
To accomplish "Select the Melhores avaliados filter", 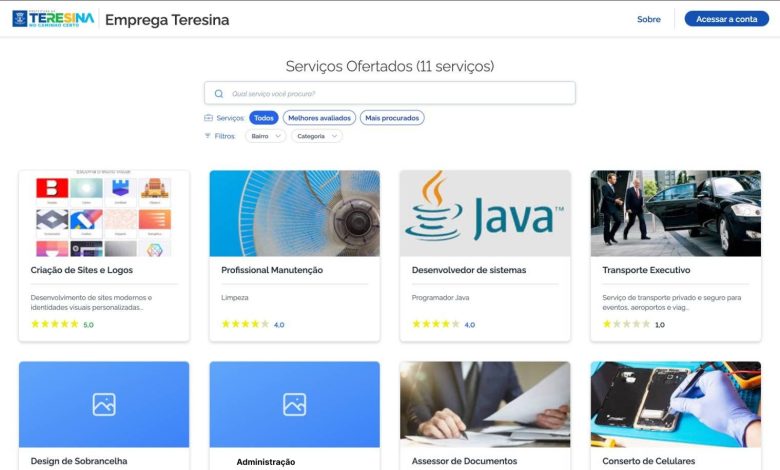I will click(x=319, y=118).
